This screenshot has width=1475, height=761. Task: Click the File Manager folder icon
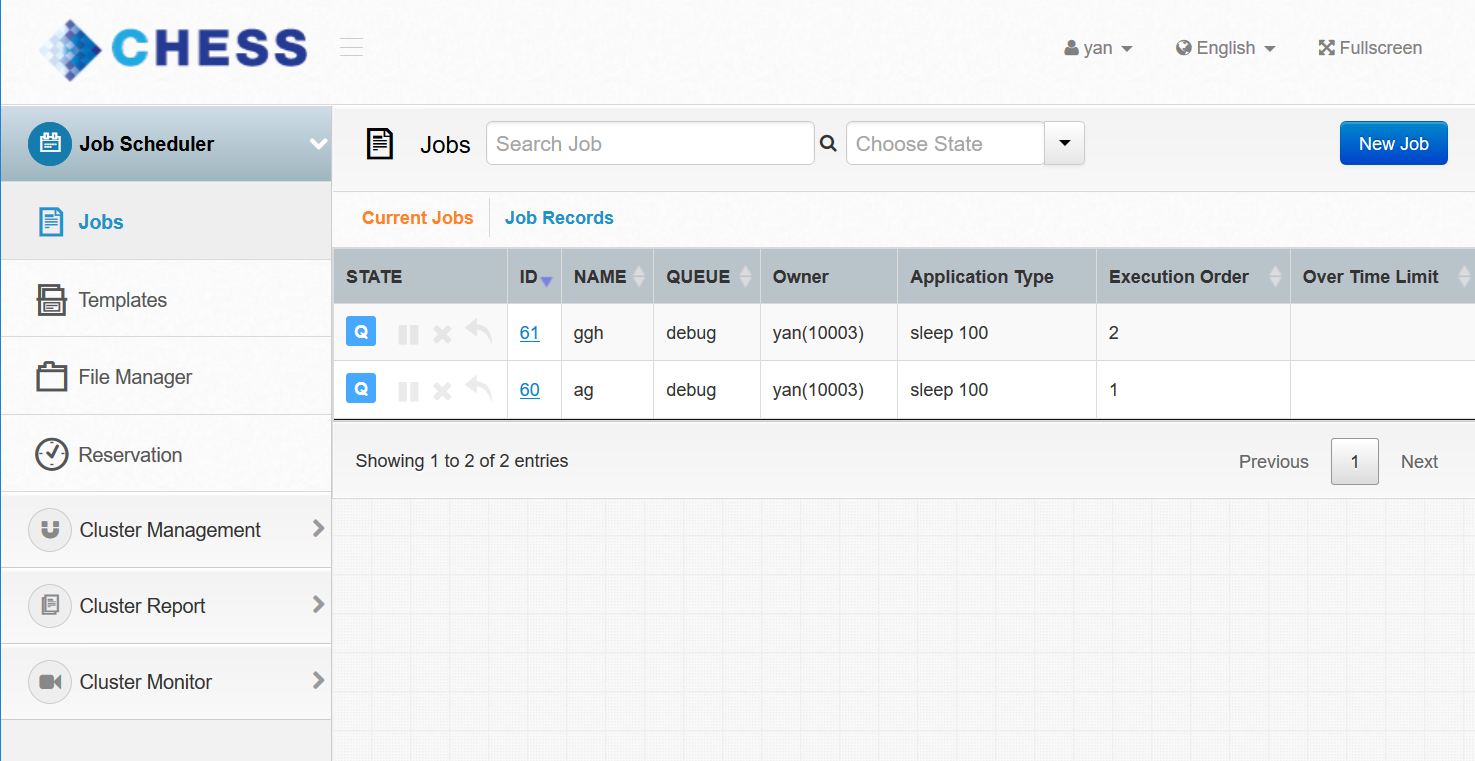click(x=51, y=377)
